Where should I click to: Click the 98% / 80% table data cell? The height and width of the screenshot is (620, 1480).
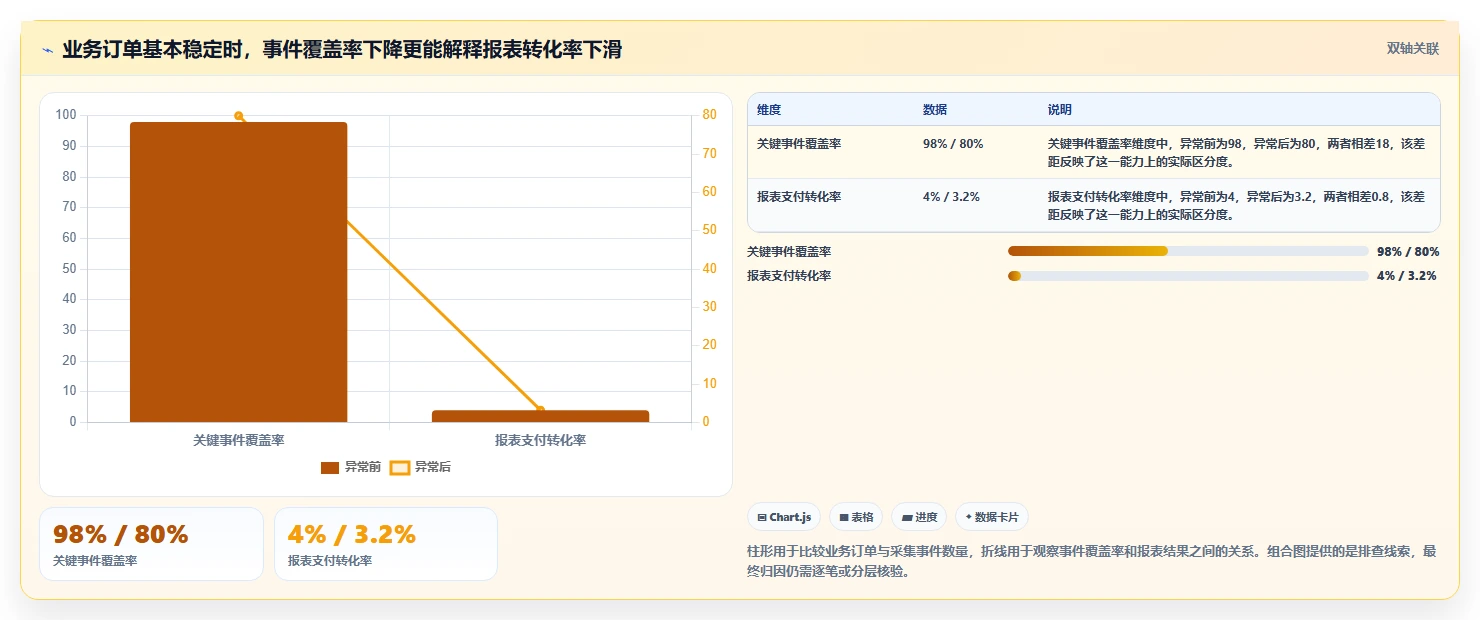[x=953, y=144]
